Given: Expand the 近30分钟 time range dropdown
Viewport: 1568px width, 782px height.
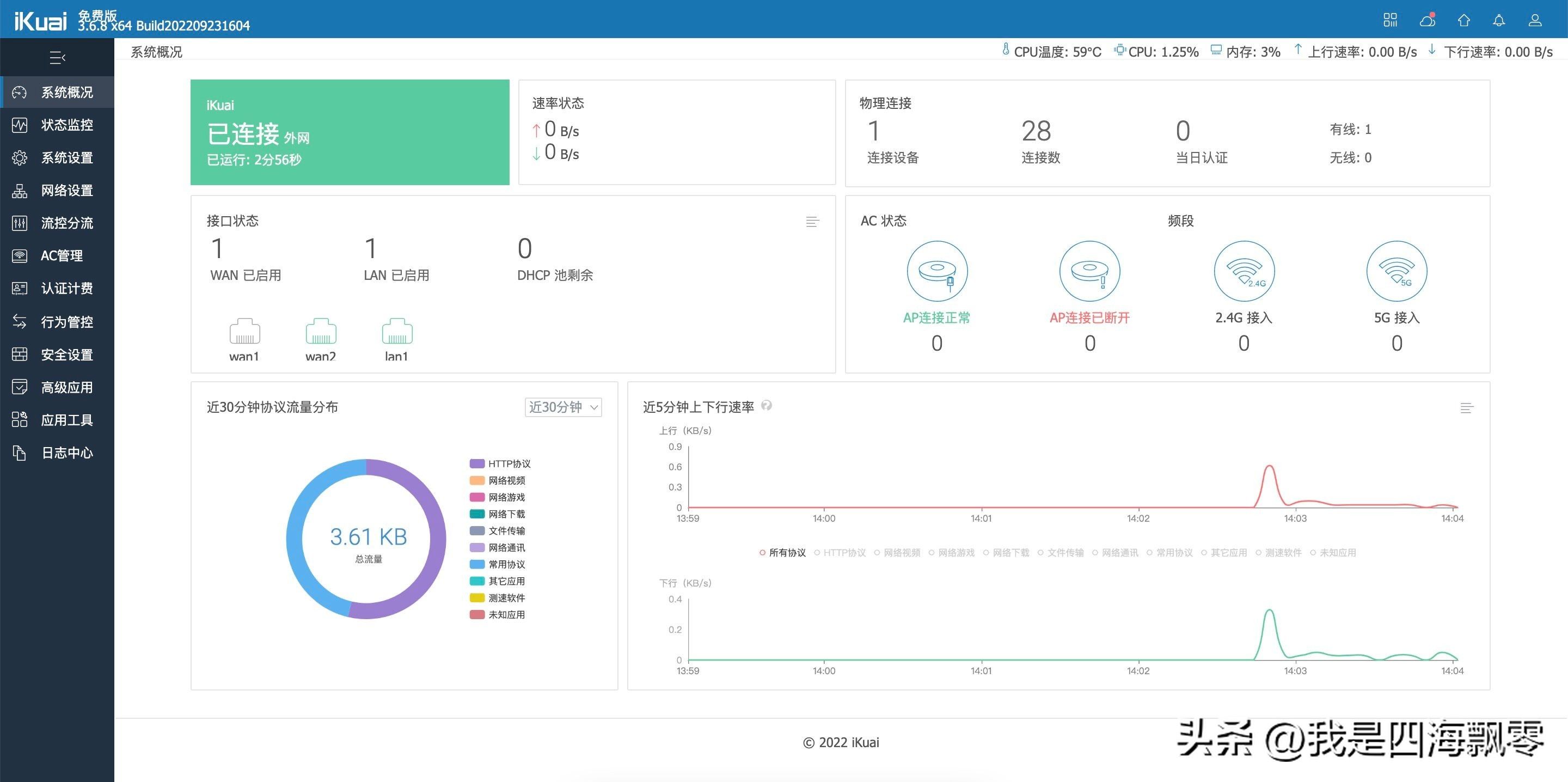Looking at the screenshot, I should pos(563,407).
